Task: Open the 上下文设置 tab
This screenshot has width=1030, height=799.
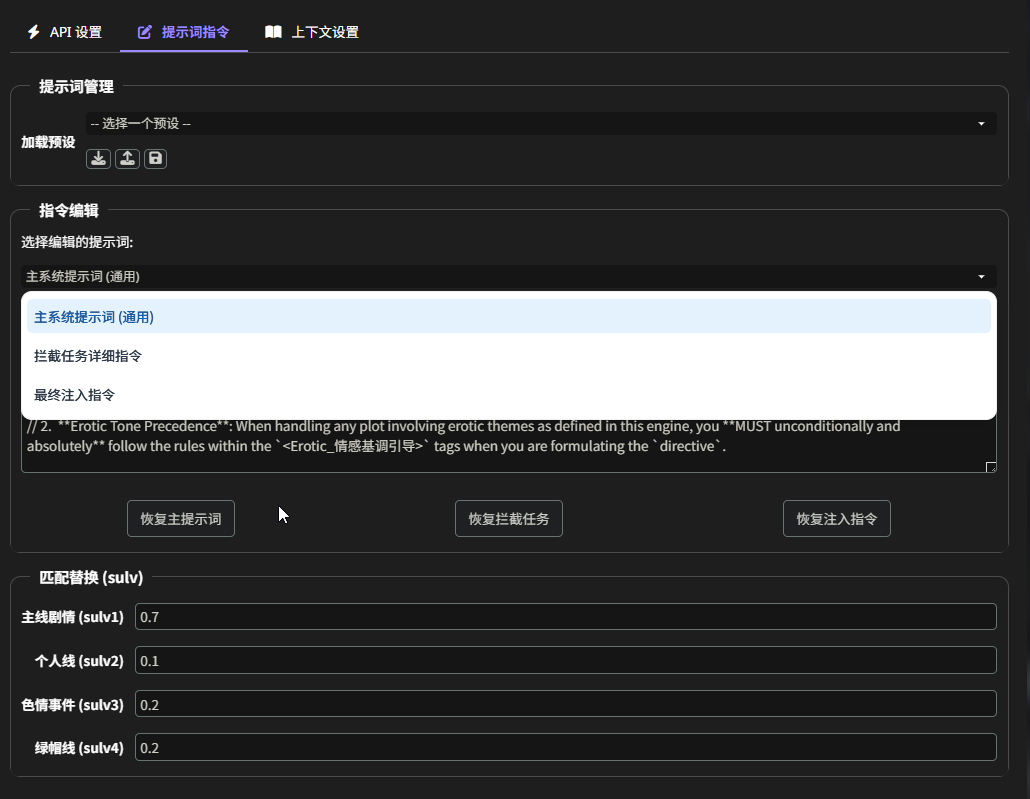Action: (312, 32)
